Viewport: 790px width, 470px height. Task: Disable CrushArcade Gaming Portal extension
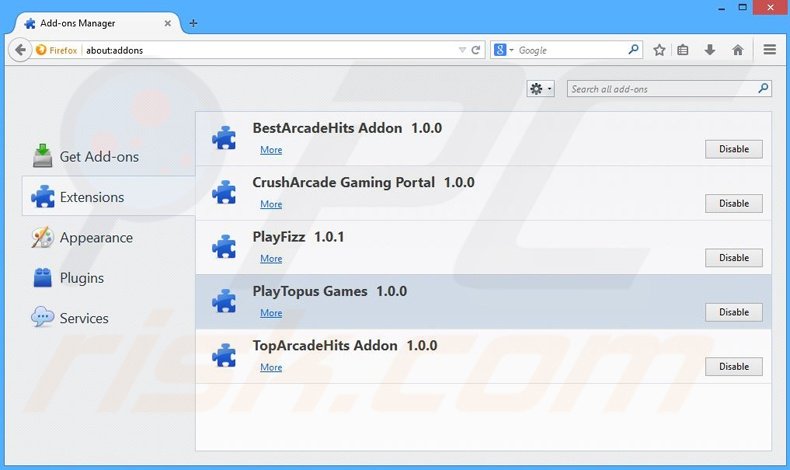click(x=734, y=204)
